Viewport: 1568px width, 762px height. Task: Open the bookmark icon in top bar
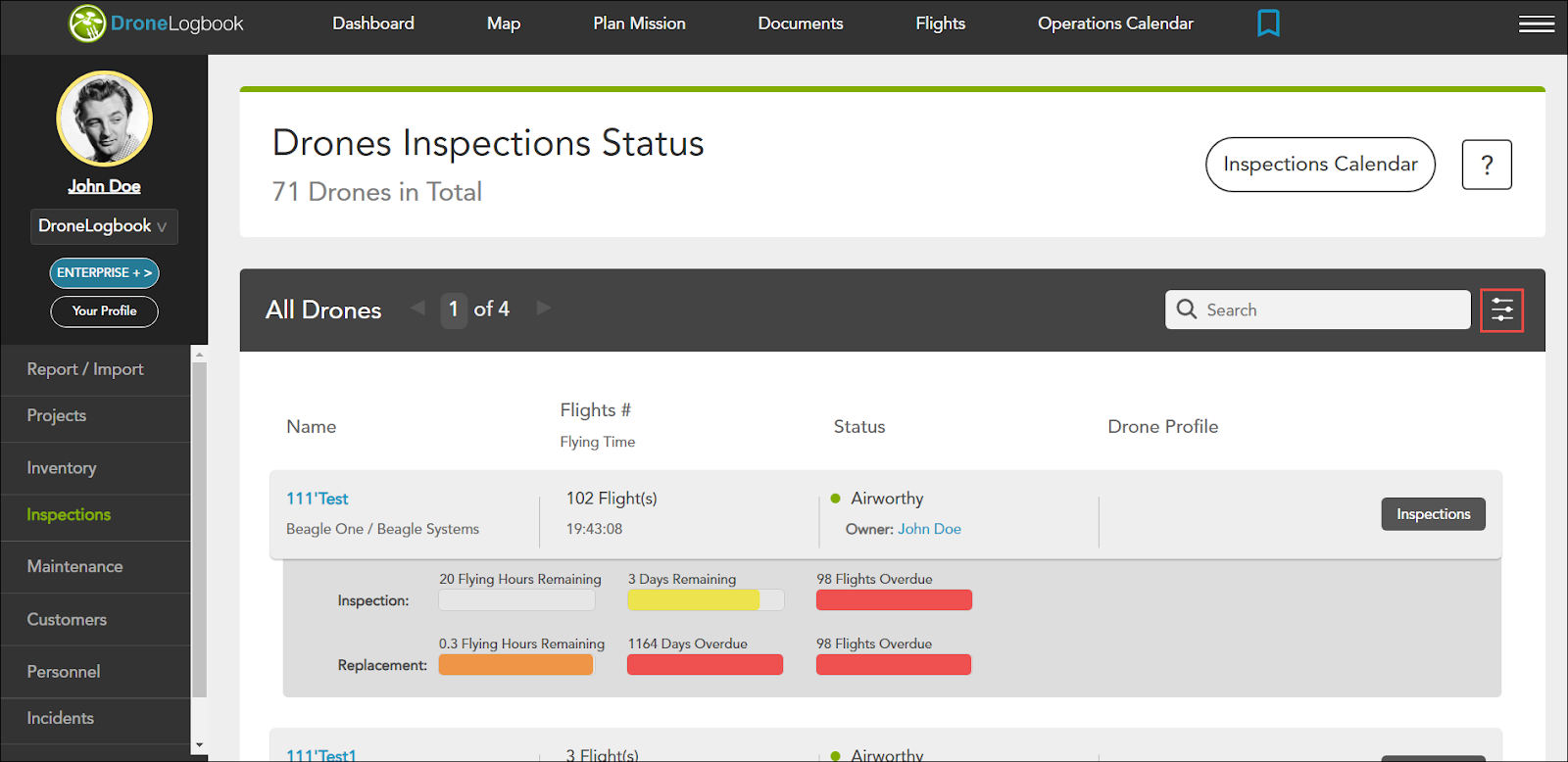[1268, 23]
